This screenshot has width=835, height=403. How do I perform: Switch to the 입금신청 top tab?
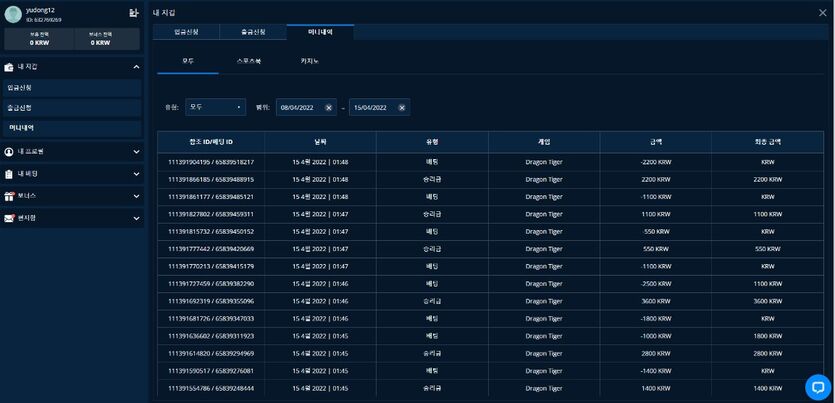pos(186,32)
